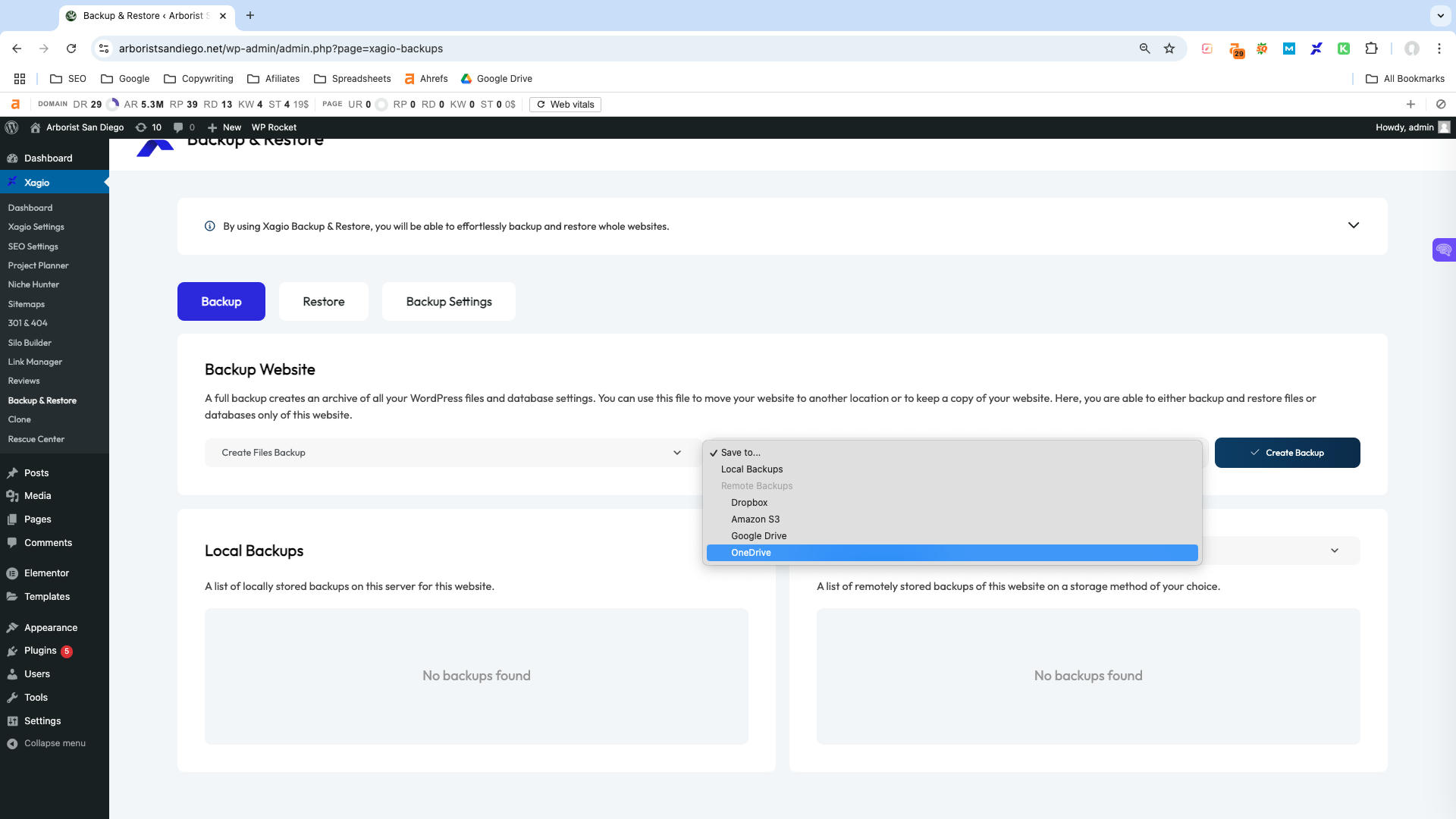The image size is (1456, 819).
Task: Open the tab search chevron at top right
Action: pyautogui.click(x=1440, y=15)
